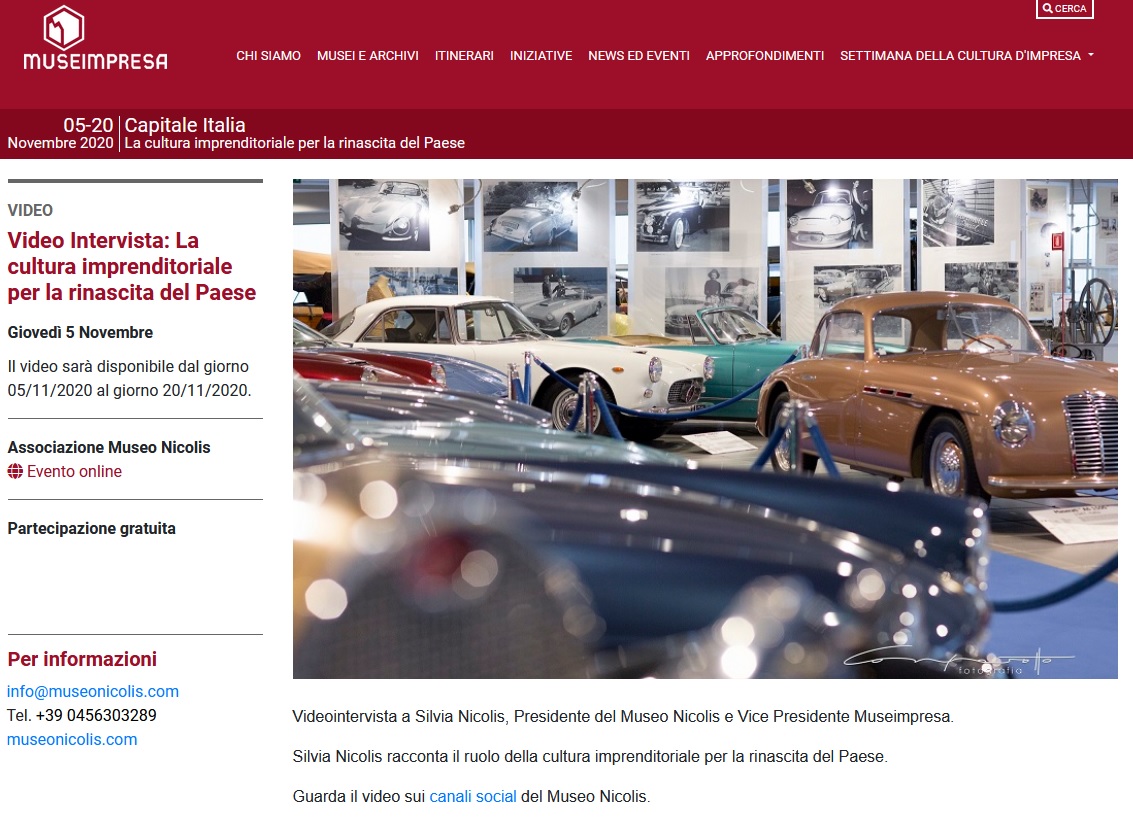Open the Musei e Archivi menu
The image size is (1133, 829).
click(x=368, y=56)
